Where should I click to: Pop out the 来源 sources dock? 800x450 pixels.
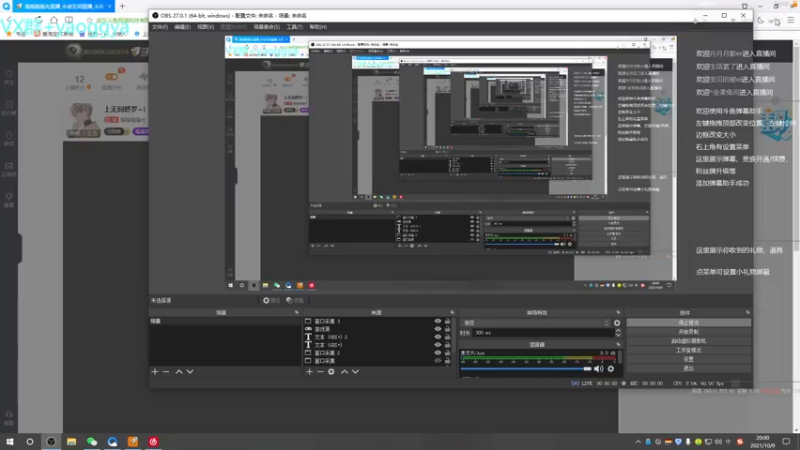452,312
